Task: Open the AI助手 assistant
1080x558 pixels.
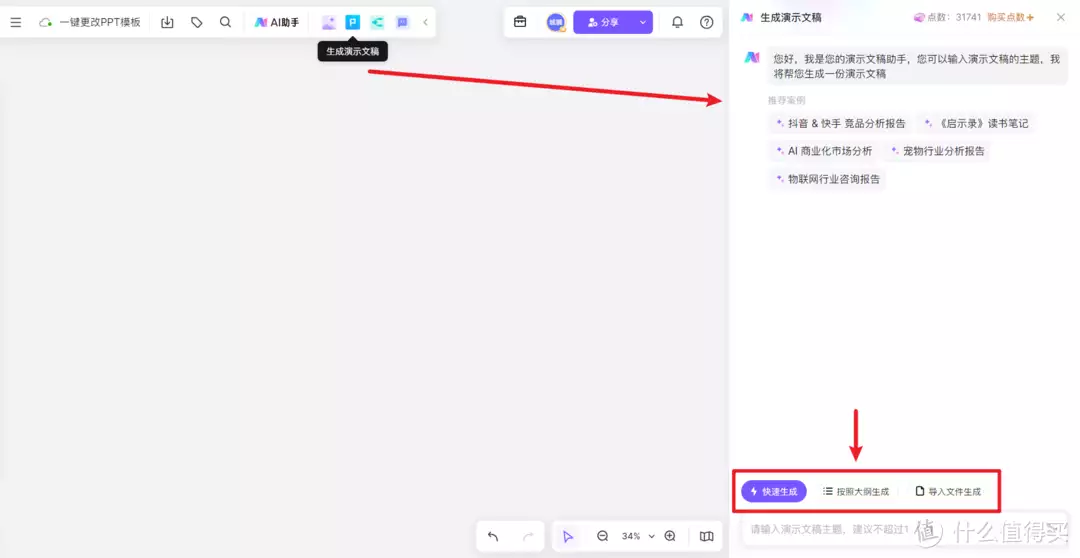Action: tap(277, 22)
